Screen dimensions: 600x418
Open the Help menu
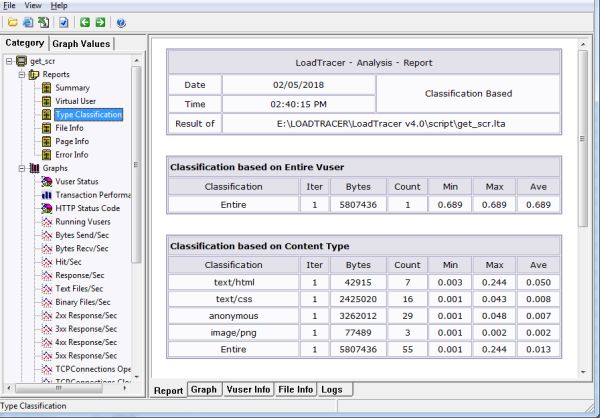pyautogui.click(x=60, y=6)
